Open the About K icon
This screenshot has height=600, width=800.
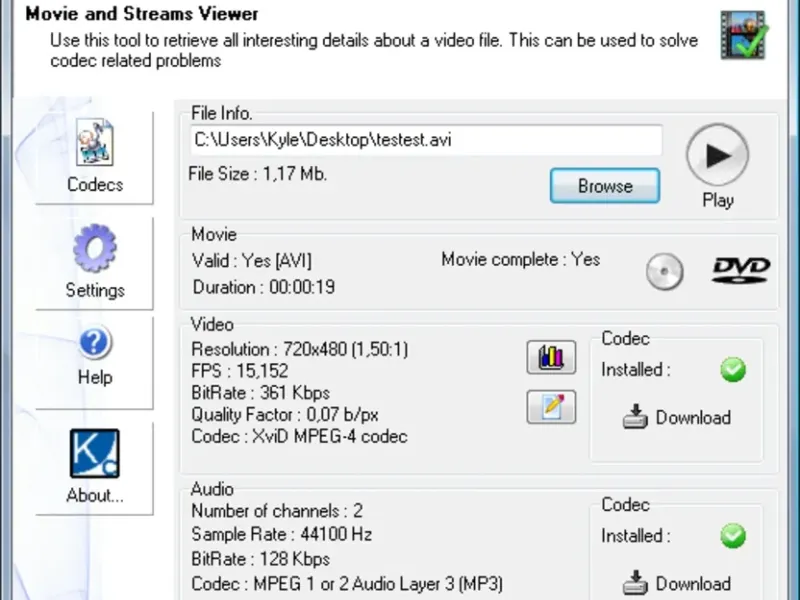pyautogui.click(x=95, y=453)
